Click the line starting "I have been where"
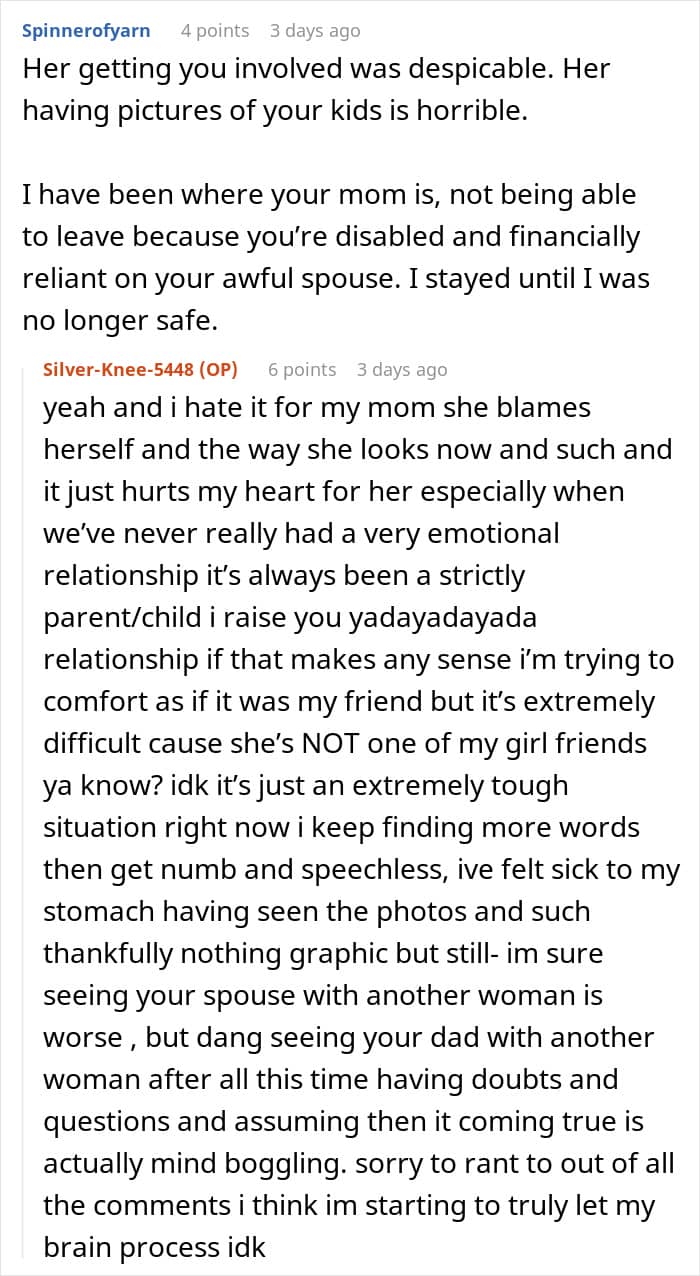Viewport: 700px width, 1276px height. [x=329, y=194]
